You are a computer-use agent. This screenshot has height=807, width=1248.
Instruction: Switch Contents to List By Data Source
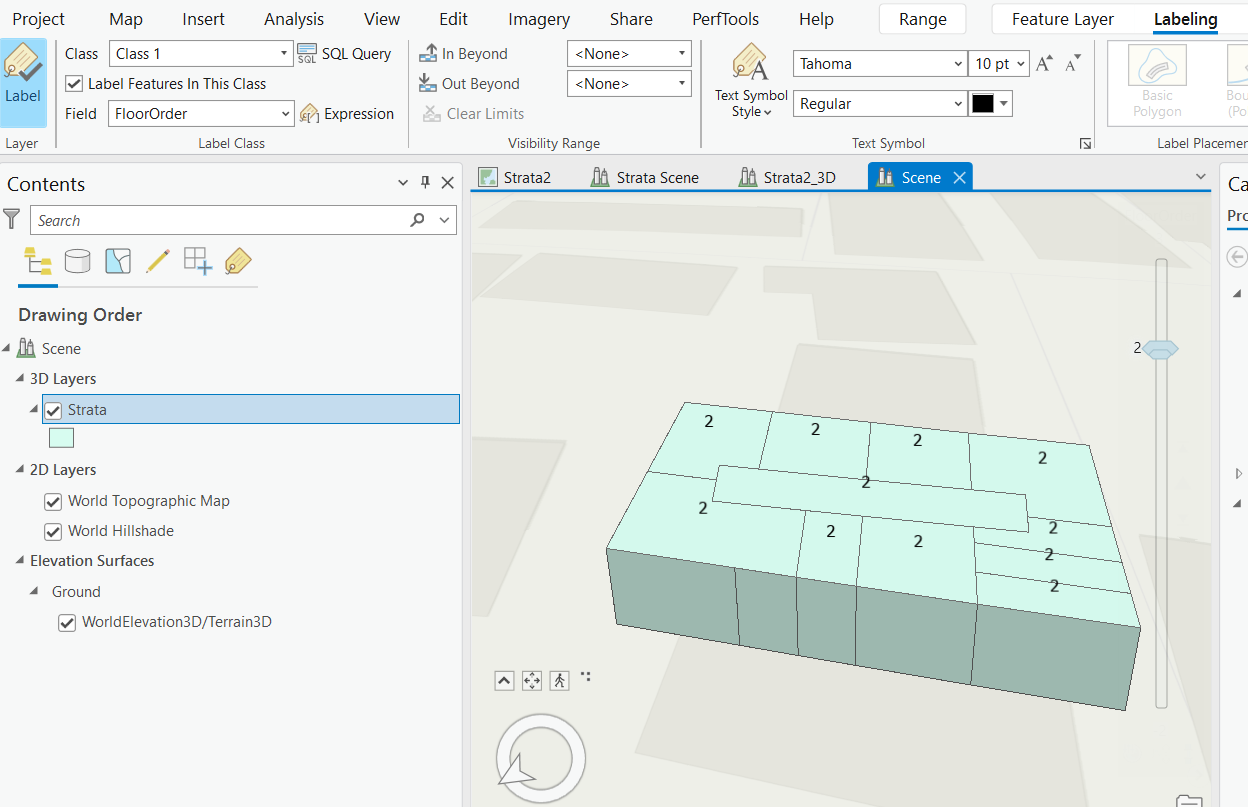(78, 262)
